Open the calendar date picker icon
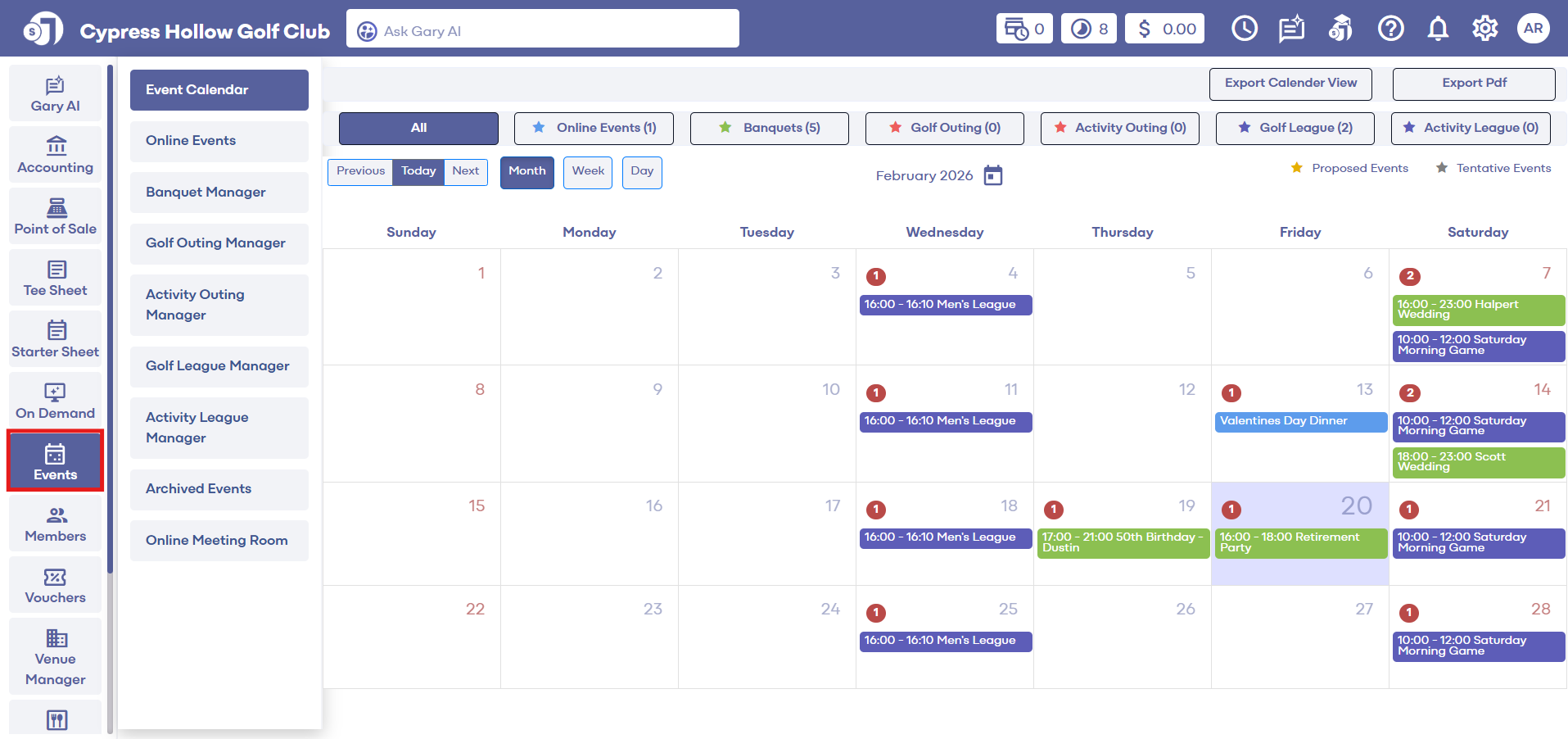 [x=992, y=175]
